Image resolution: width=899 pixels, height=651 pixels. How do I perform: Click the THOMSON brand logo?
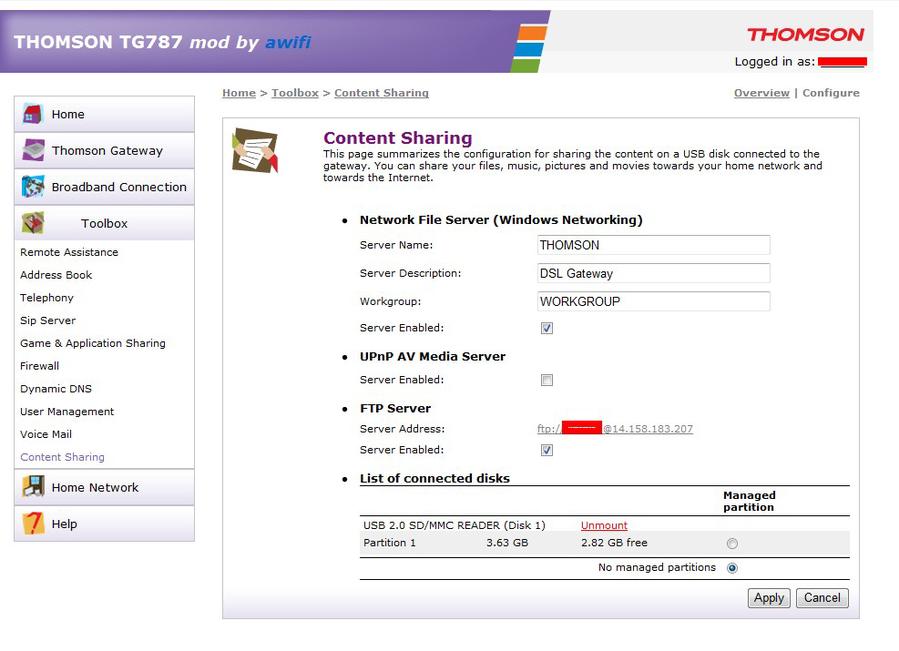pos(805,35)
